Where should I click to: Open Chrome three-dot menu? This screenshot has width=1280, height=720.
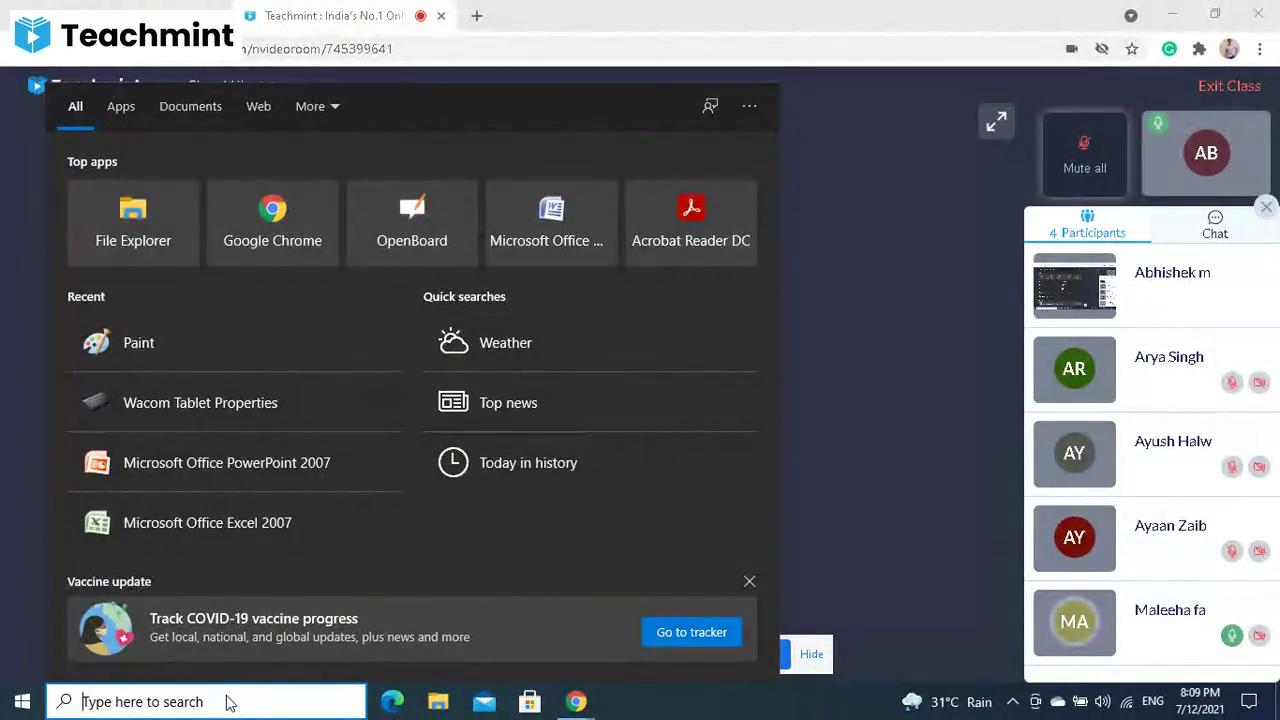(1260, 49)
